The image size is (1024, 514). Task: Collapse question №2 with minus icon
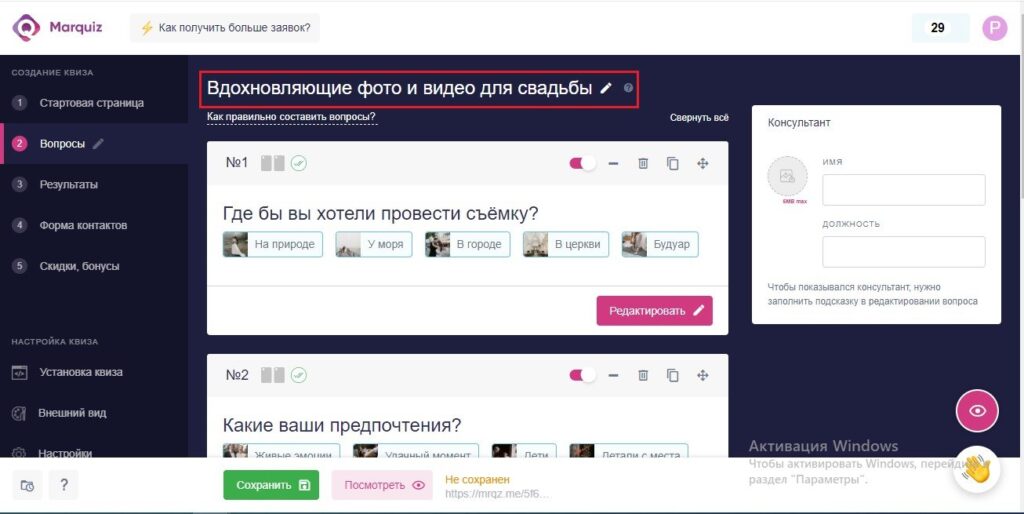point(613,375)
